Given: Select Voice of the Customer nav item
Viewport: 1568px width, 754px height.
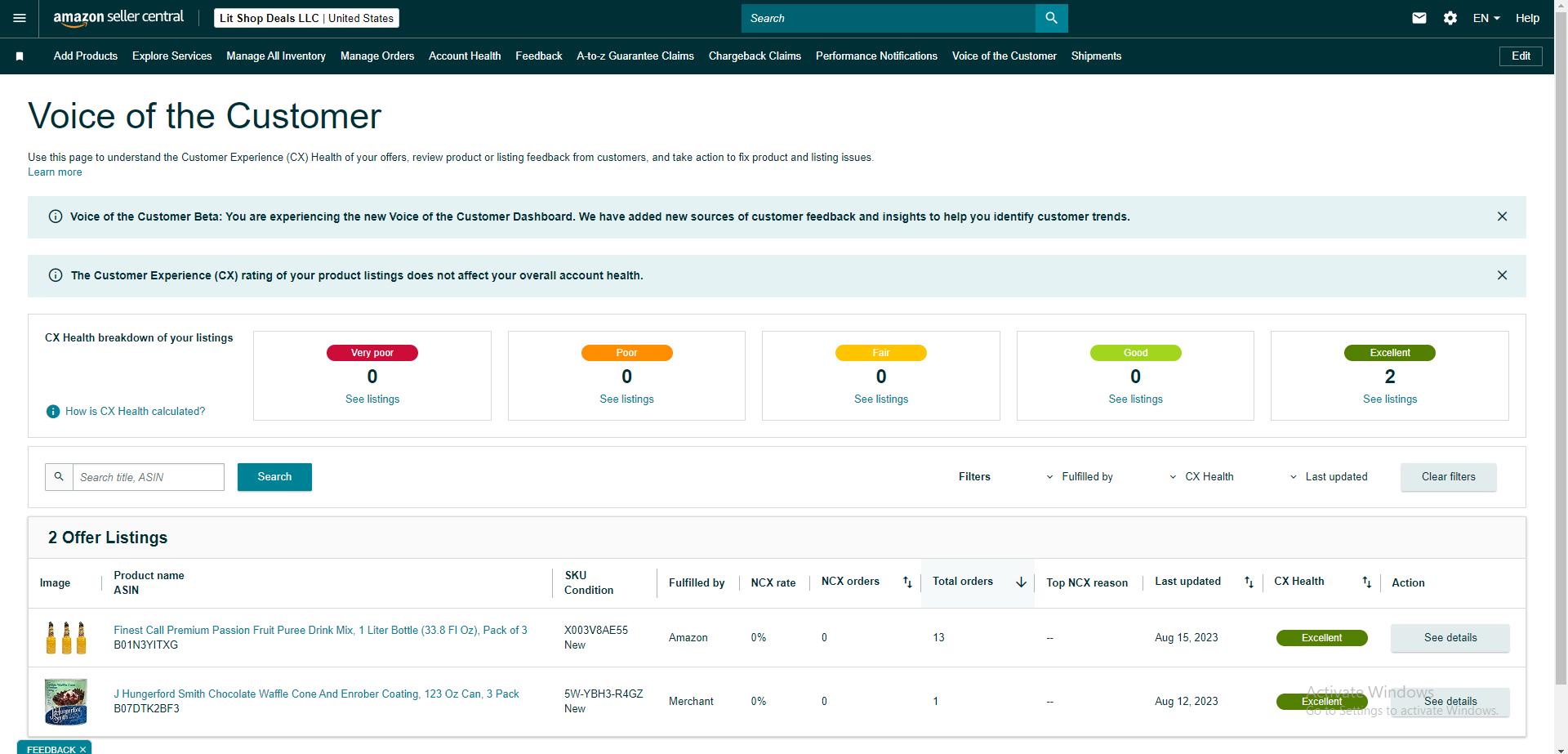Looking at the screenshot, I should [1004, 56].
